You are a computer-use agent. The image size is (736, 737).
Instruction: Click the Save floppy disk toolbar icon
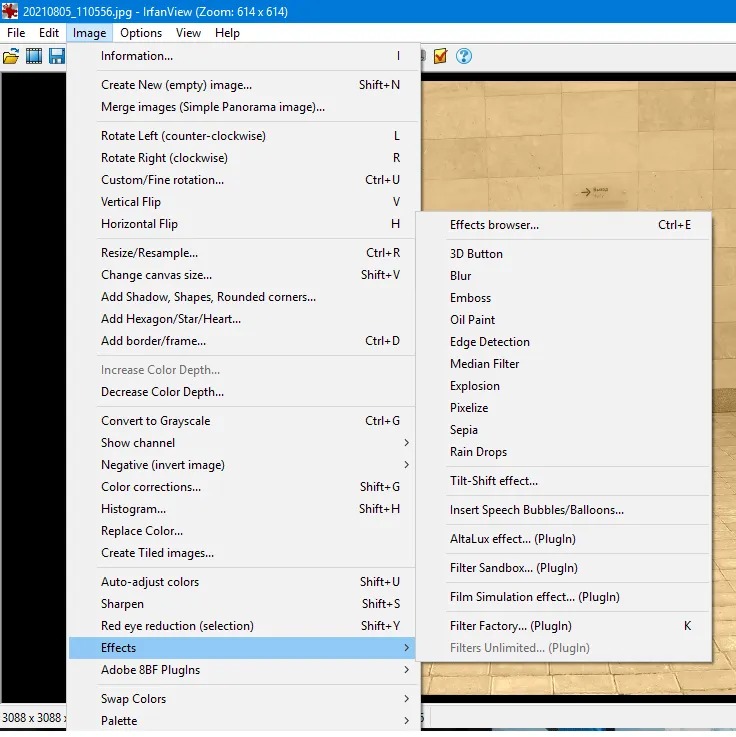coord(57,56)
